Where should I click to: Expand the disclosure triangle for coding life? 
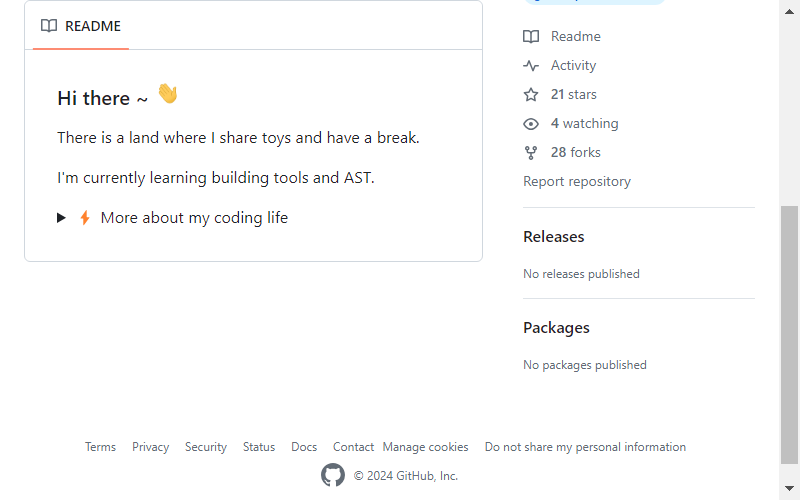click(61, 218)
